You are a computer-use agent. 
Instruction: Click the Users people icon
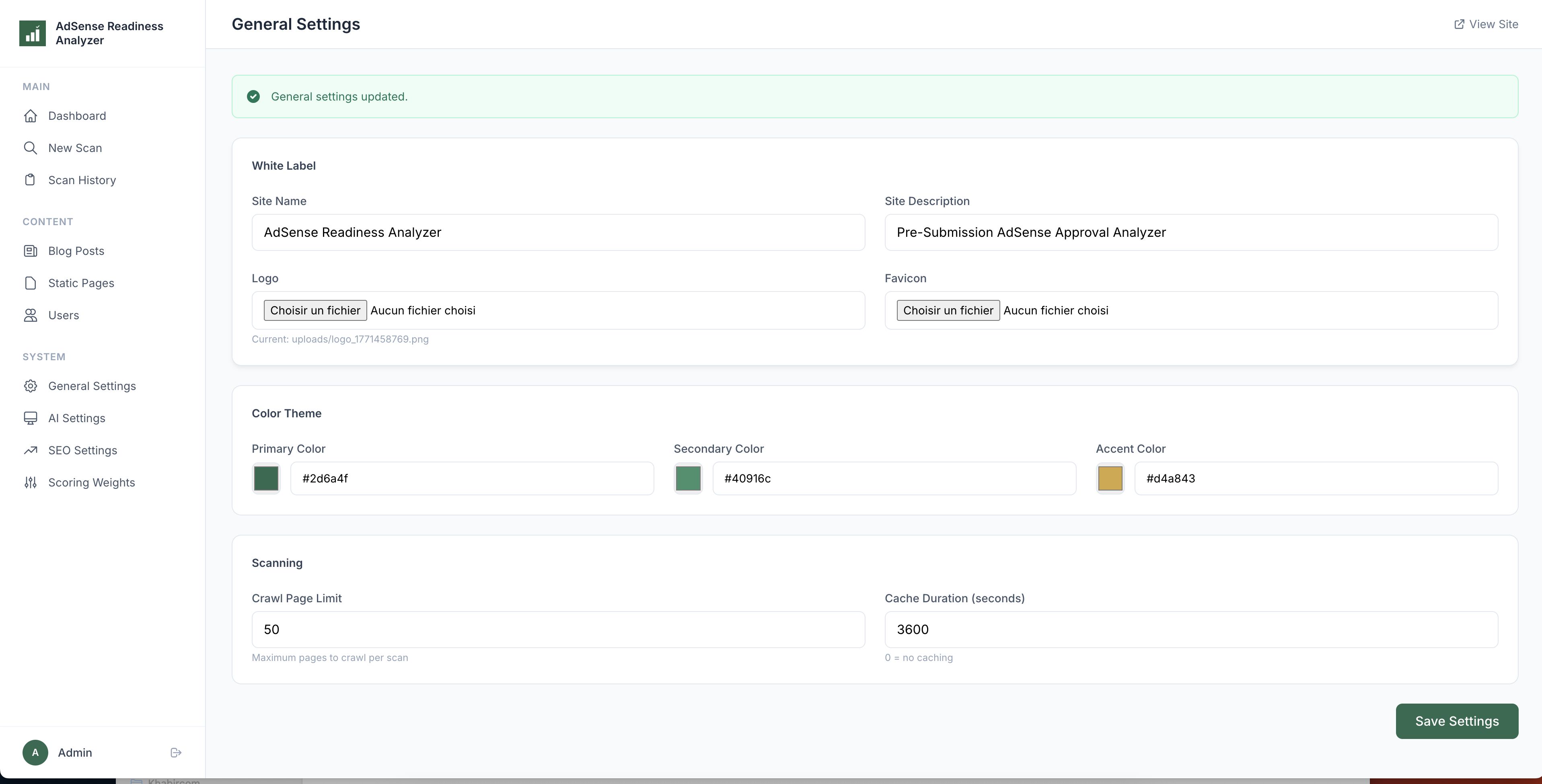[31, 315]
